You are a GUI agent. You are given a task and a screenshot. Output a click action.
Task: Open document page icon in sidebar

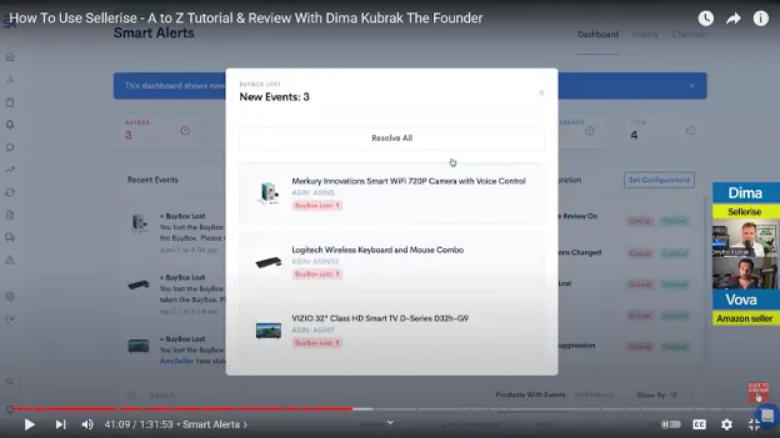pos(10,215)
